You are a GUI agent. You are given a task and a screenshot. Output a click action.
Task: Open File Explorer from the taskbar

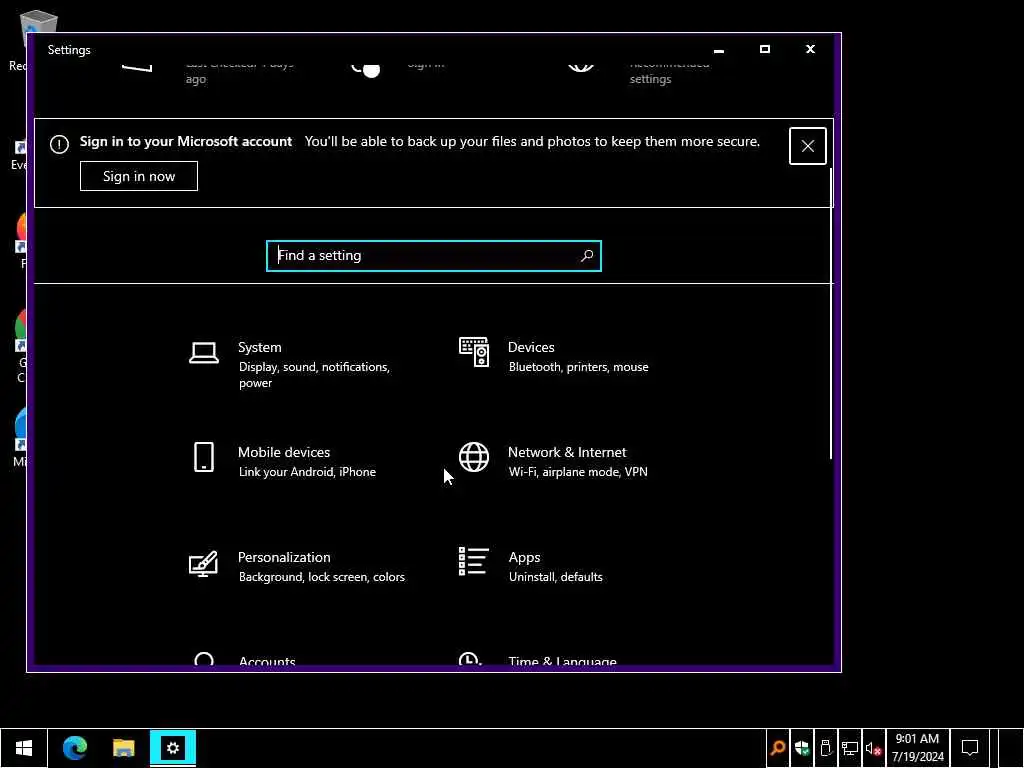[123, 748]
